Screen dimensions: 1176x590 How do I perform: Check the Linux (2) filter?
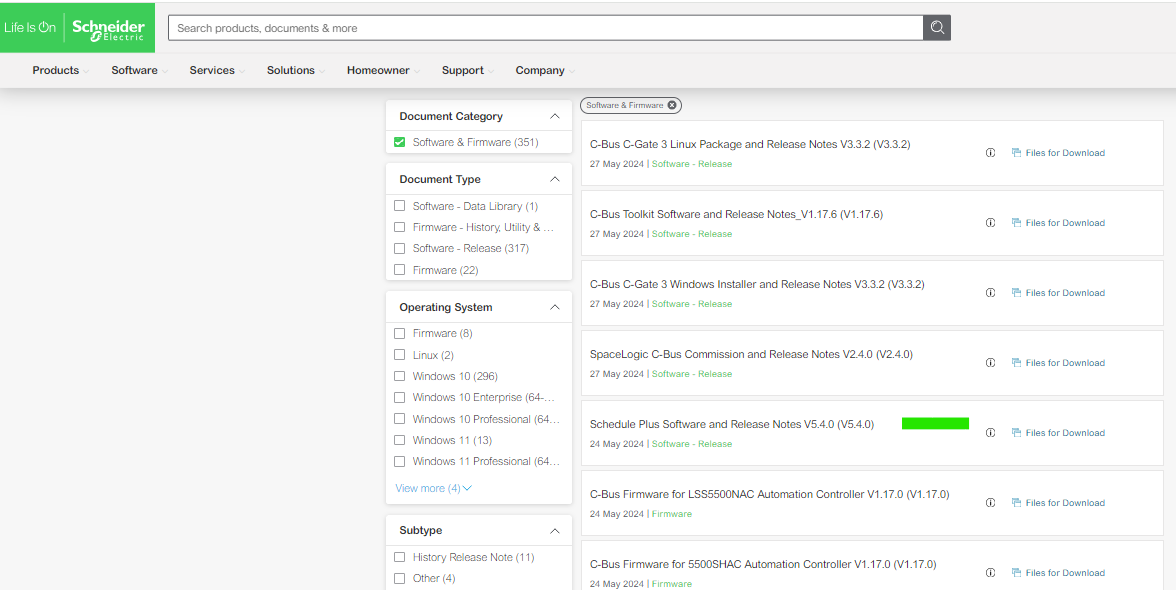(x=399, y=355)
